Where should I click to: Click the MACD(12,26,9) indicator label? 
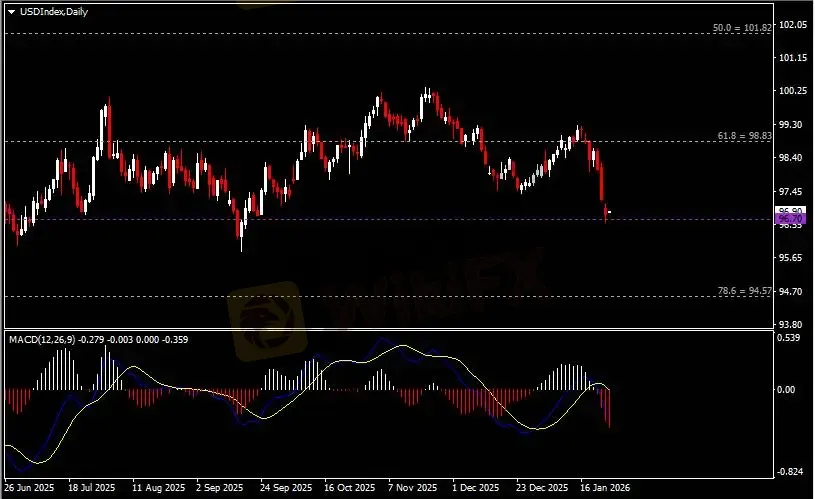42,339
